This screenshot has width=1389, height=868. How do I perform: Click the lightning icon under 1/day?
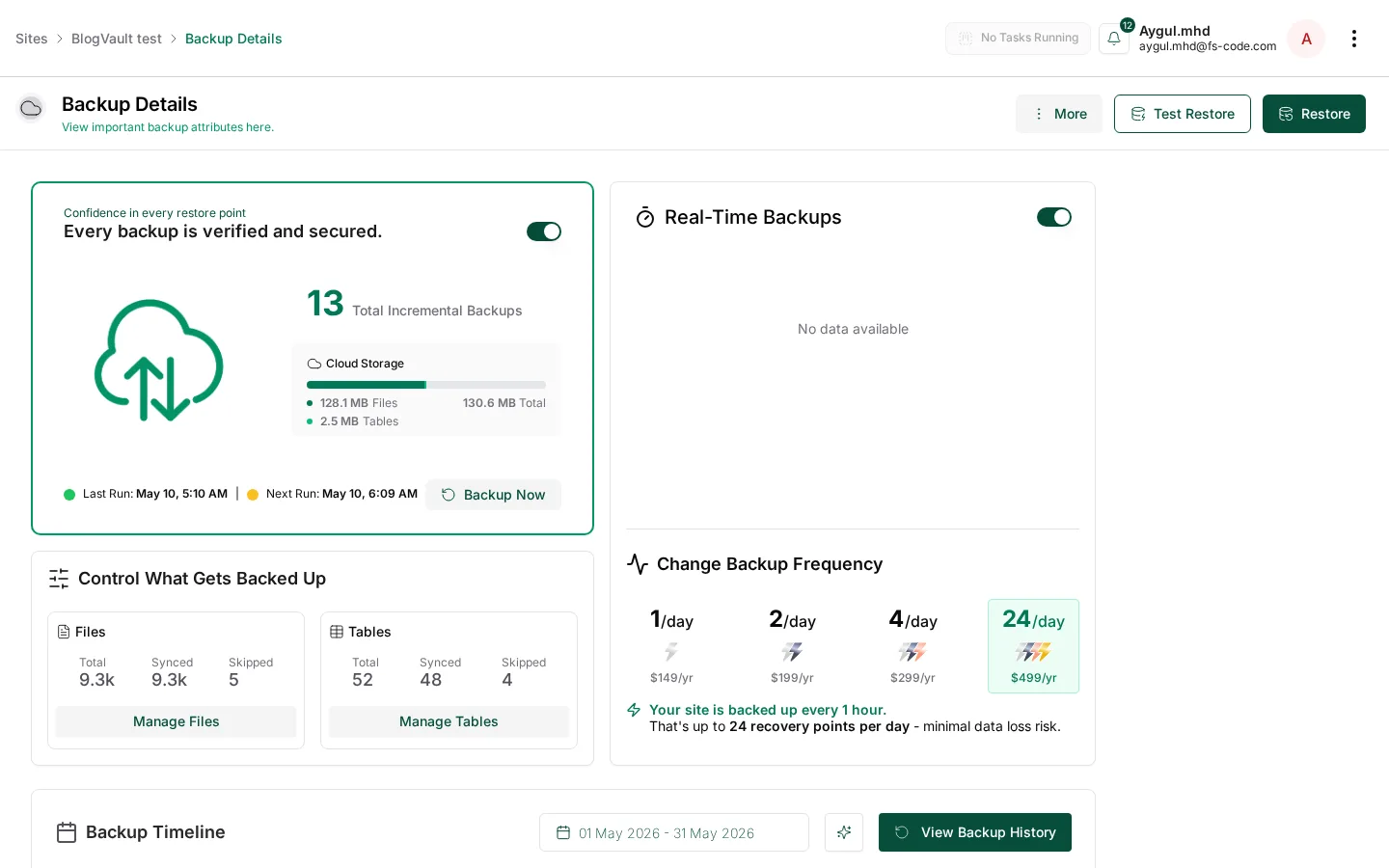coord(671,652)
